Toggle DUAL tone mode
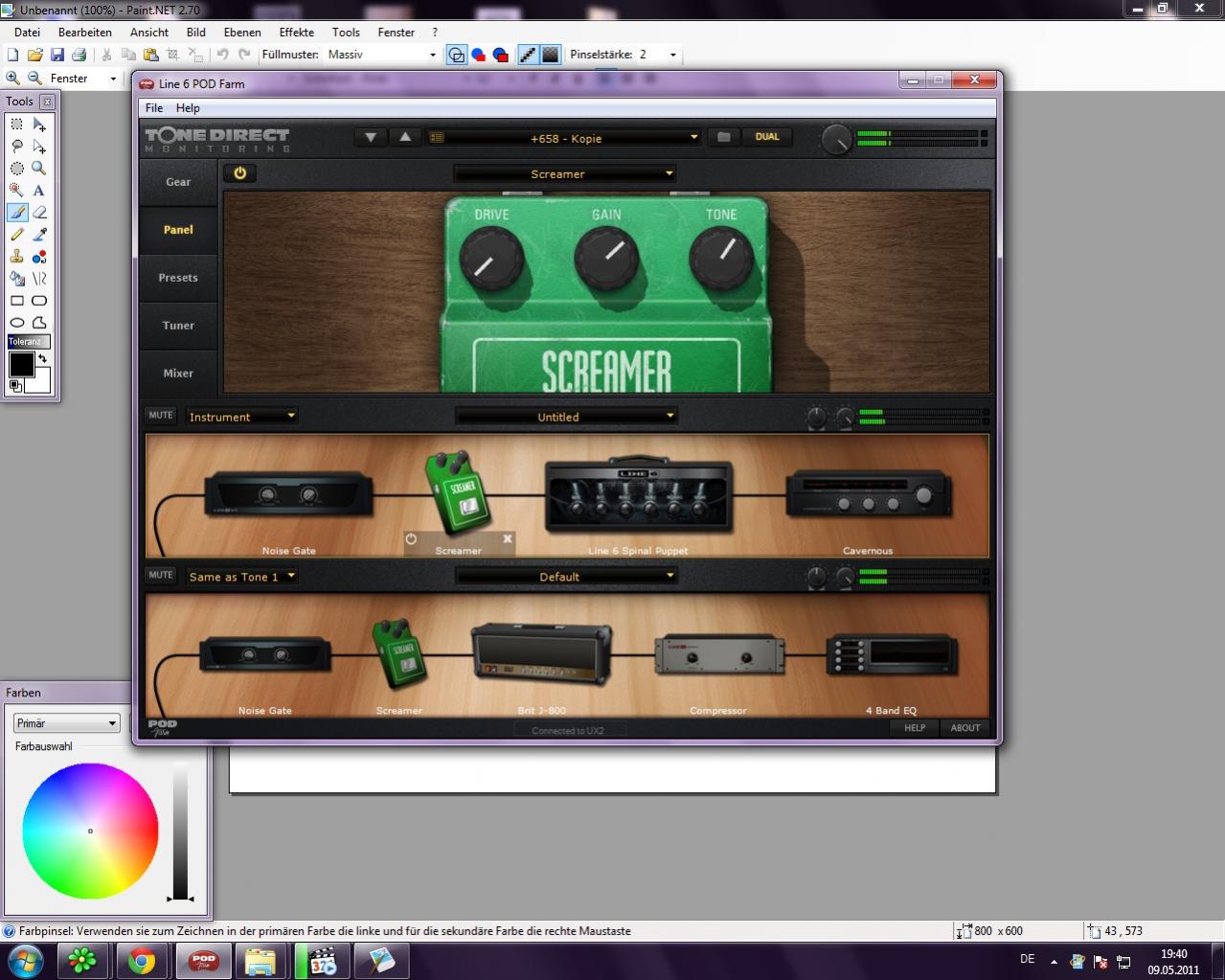 click(767, 137)
